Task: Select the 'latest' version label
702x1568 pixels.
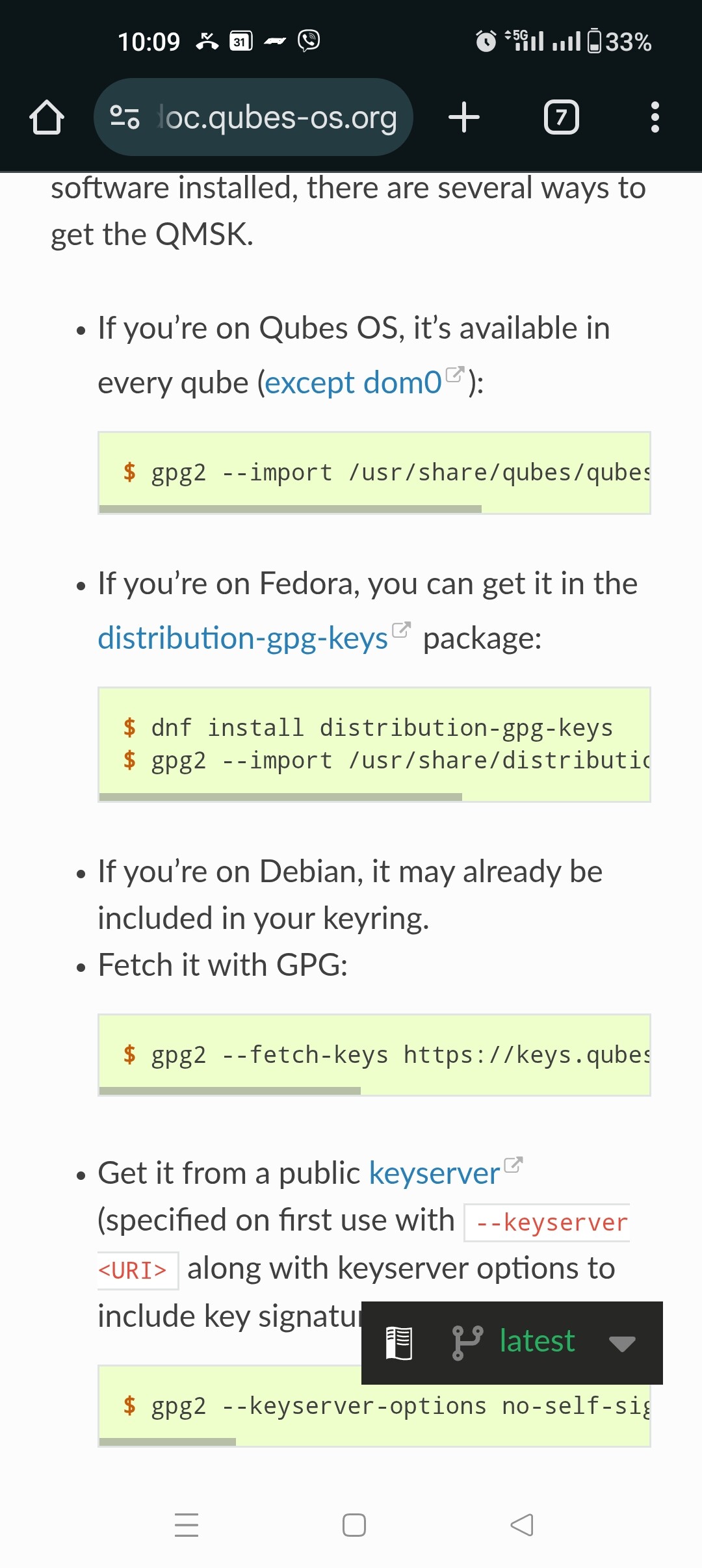Action: pos(537,1341)
